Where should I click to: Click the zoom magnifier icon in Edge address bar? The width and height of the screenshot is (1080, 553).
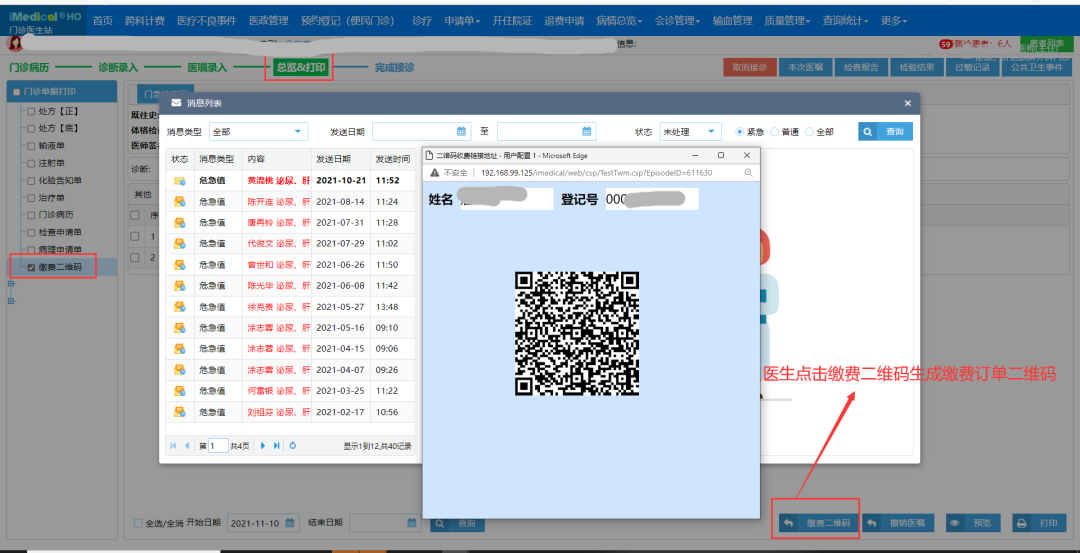coord(748,173)
